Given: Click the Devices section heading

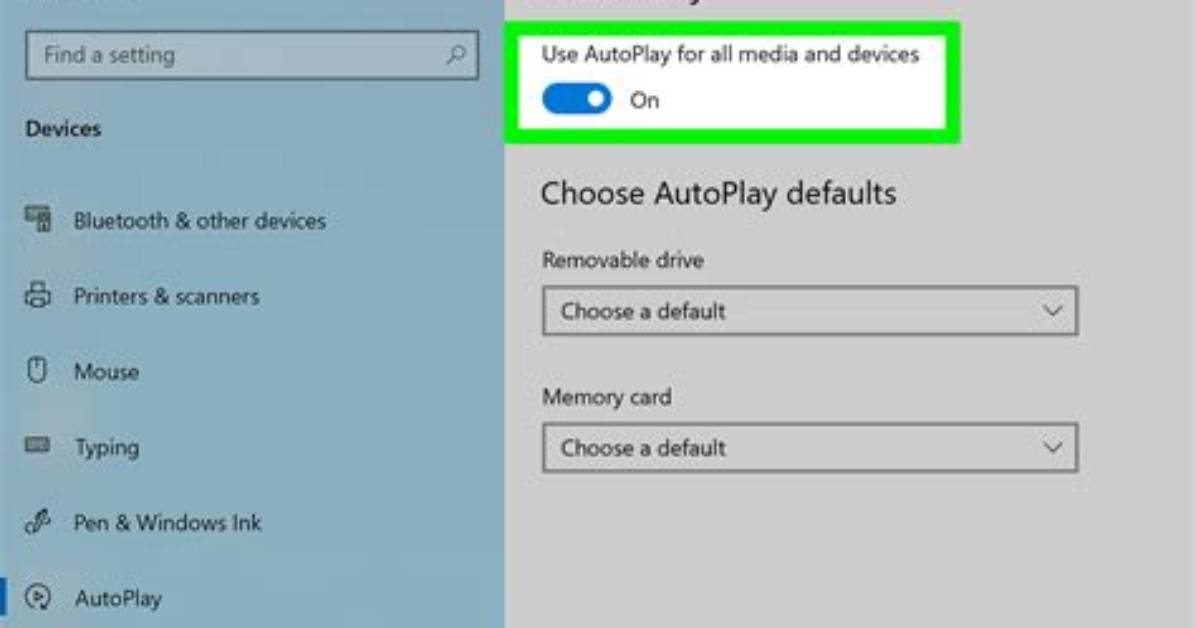Looking at the screenshot, I should pos(63,128).
